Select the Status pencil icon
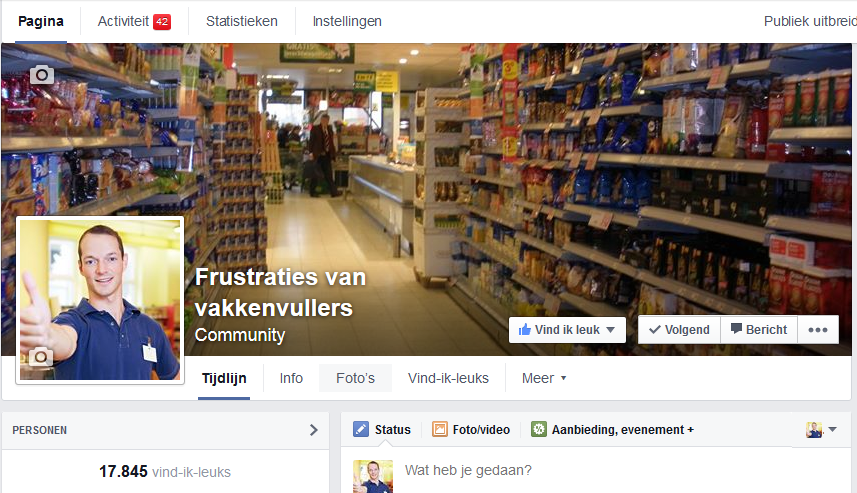 tap(361, 430)
